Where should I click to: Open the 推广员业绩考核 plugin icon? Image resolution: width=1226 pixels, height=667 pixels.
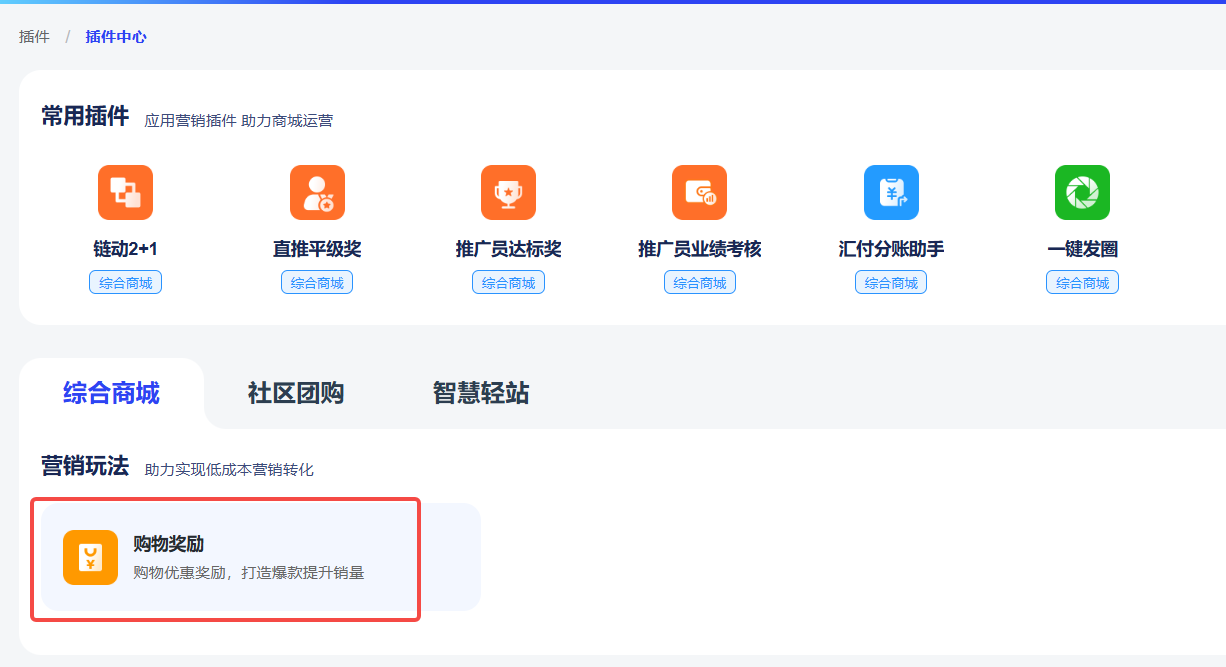699,192
